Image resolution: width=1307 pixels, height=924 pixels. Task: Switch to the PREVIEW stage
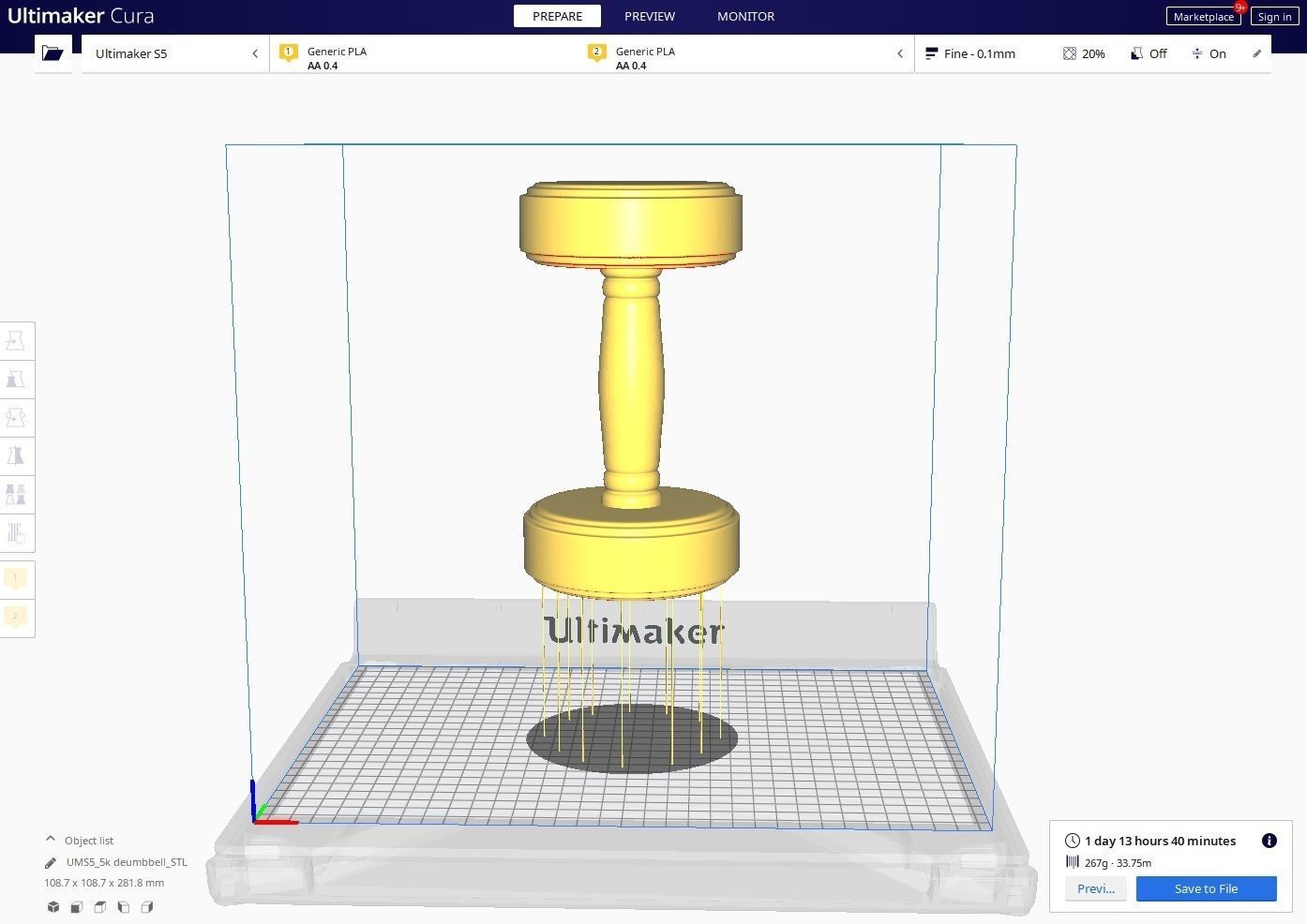pos(650,16)
